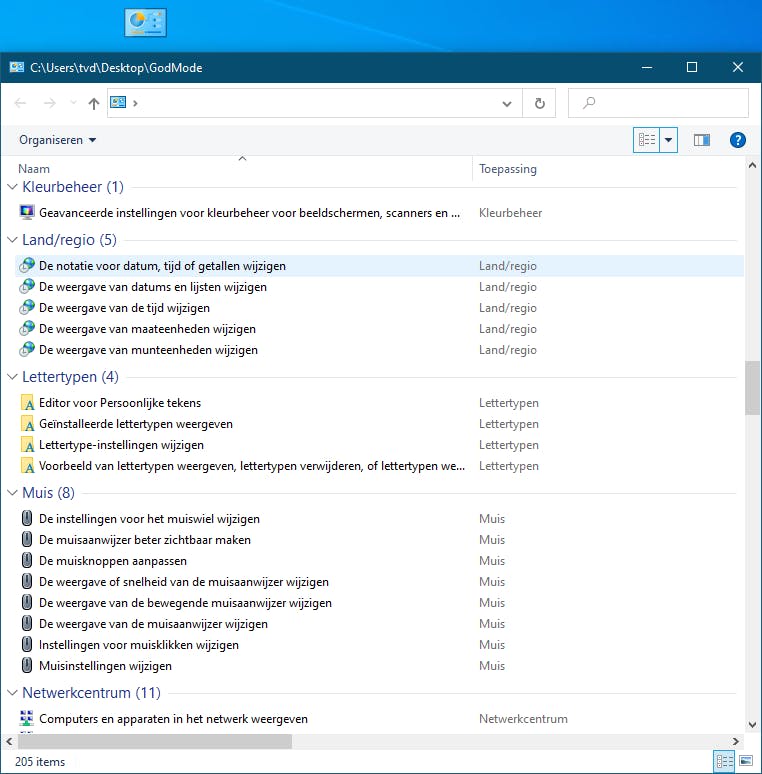Click the vertical scrollbar down arrow
Image resolution: width=762 pixels, height=774 pixels.
[x=752, y=725]
